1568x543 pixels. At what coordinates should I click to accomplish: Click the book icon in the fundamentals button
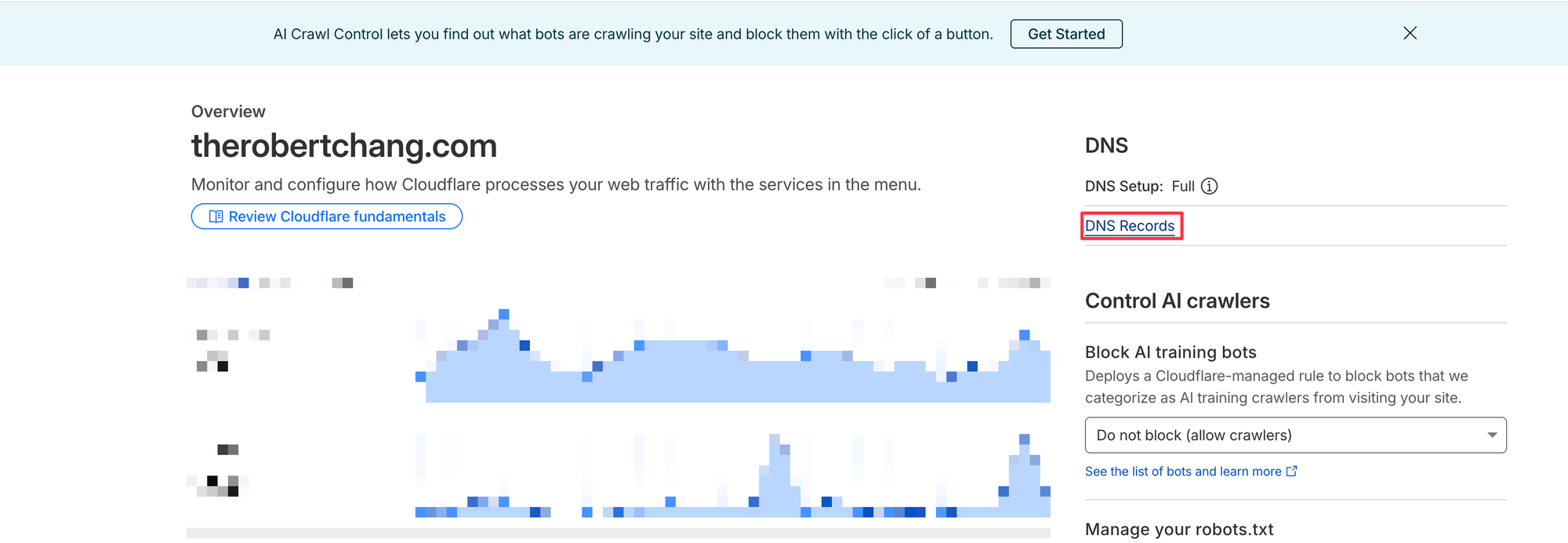pyautogui.click(x=216, y=217)
